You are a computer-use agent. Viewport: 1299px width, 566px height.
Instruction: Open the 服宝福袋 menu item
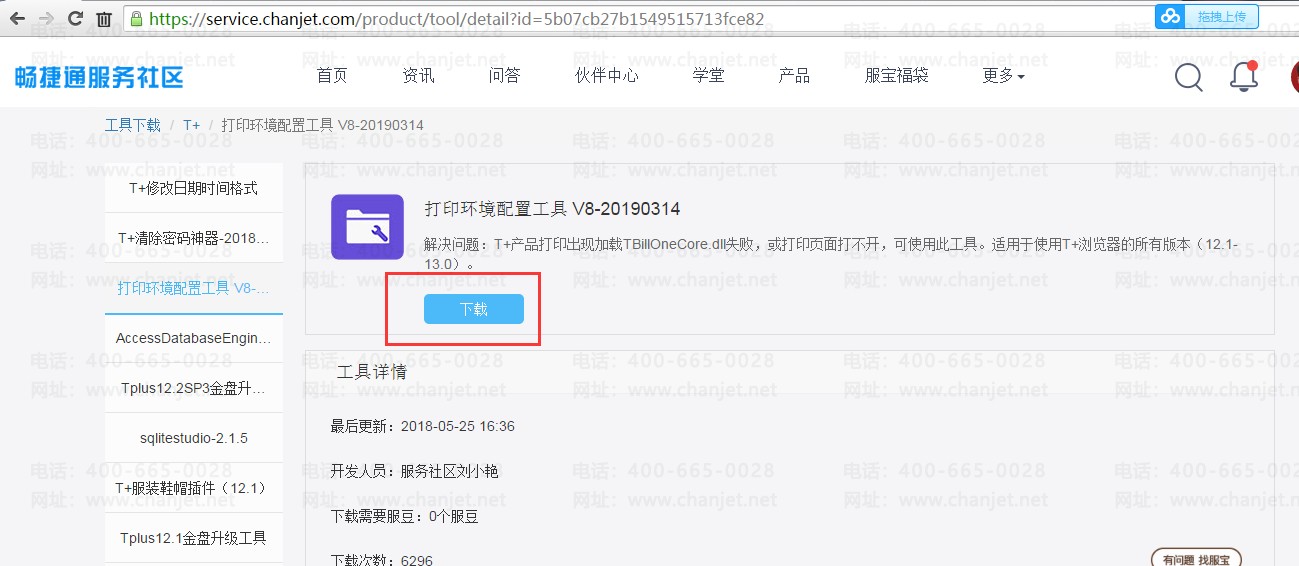896,76
